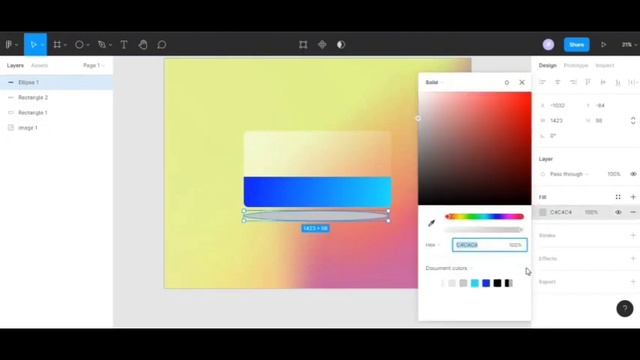Open the Figma main menu icon

click(9, 44)
